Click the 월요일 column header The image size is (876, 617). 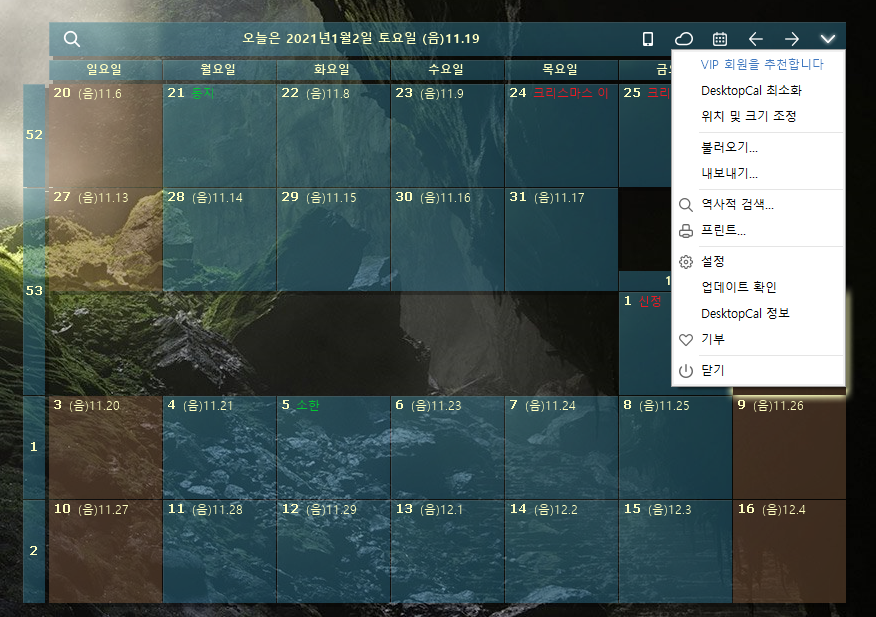pos(220,69)
